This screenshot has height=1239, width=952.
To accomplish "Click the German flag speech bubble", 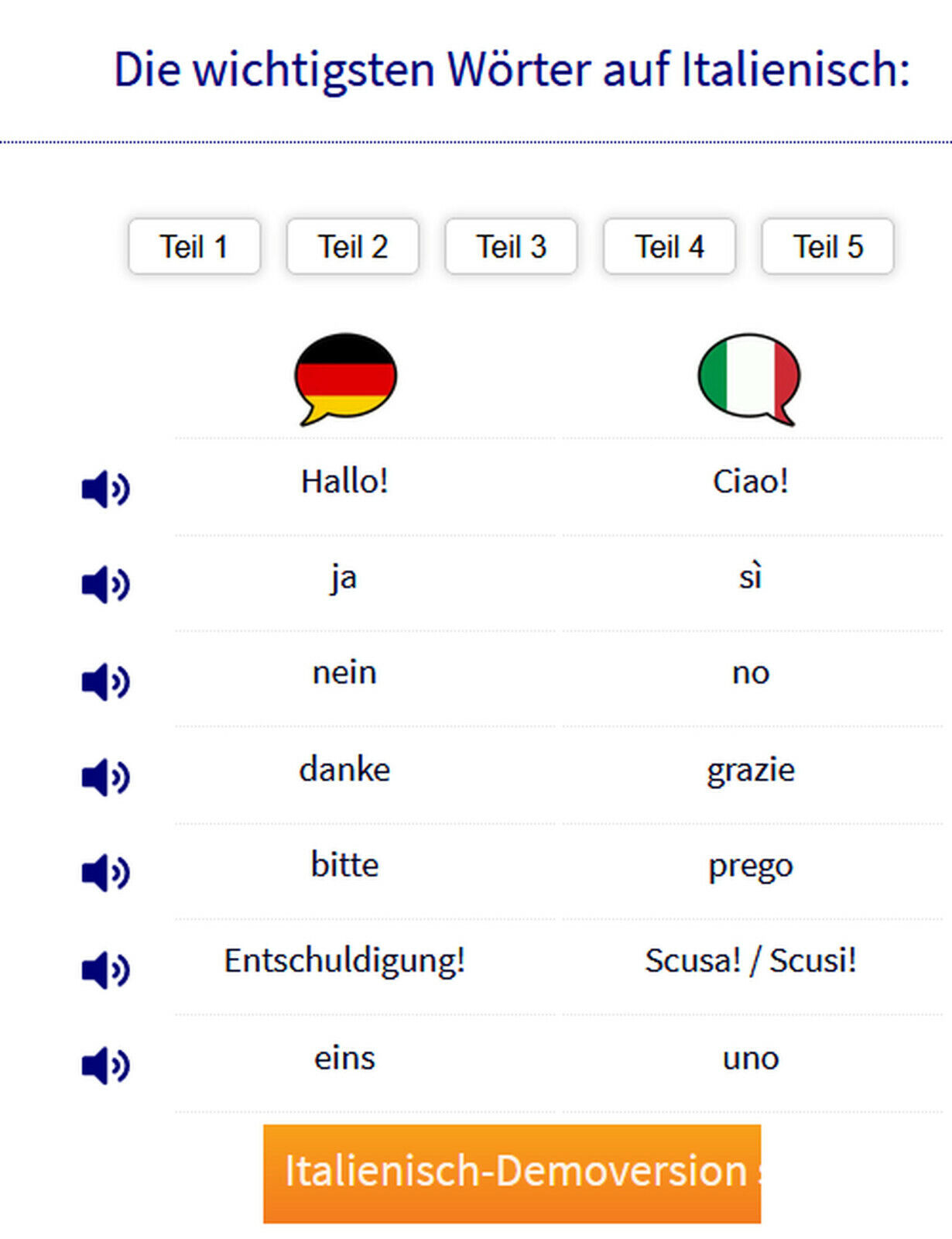I will click(345, 379).
